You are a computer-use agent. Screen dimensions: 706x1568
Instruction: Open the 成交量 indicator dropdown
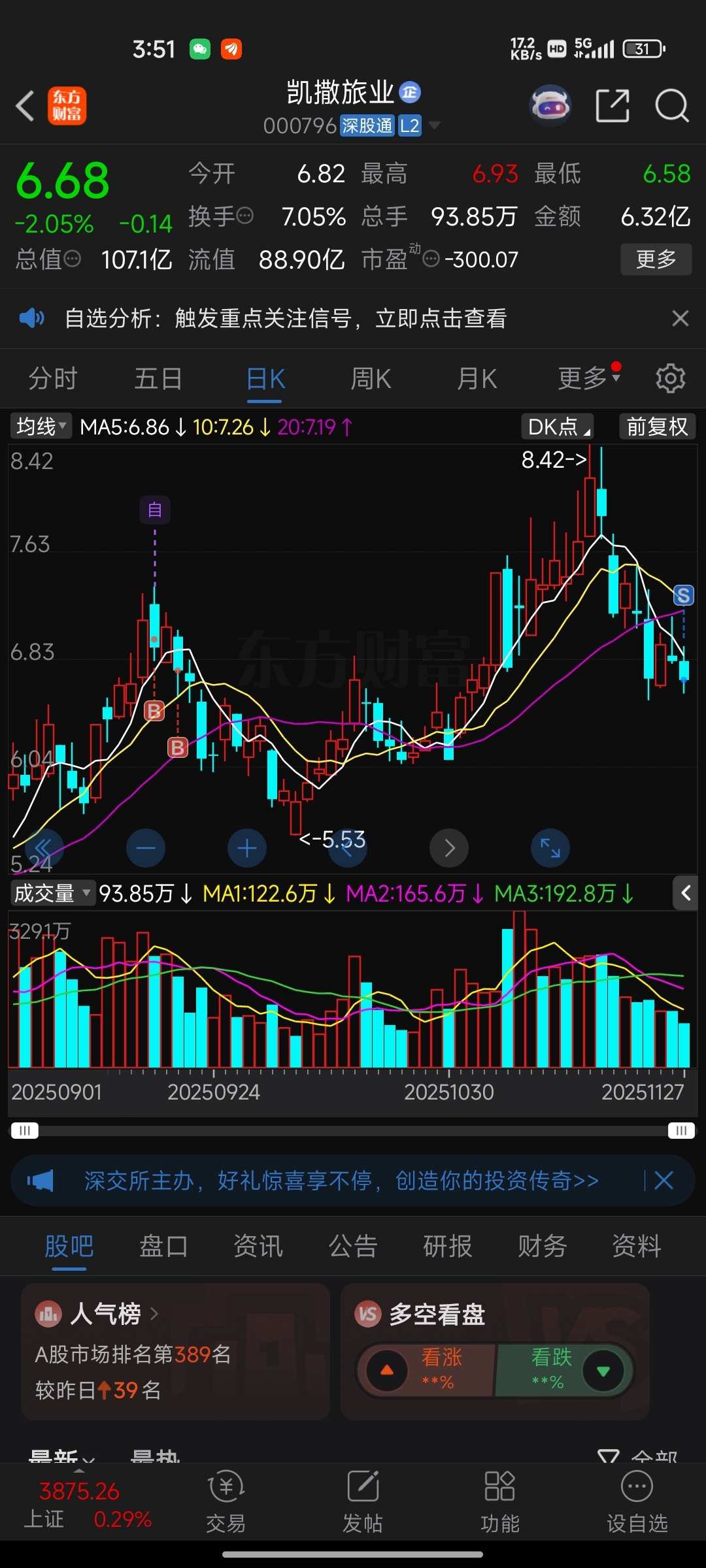tap(52, 893)
